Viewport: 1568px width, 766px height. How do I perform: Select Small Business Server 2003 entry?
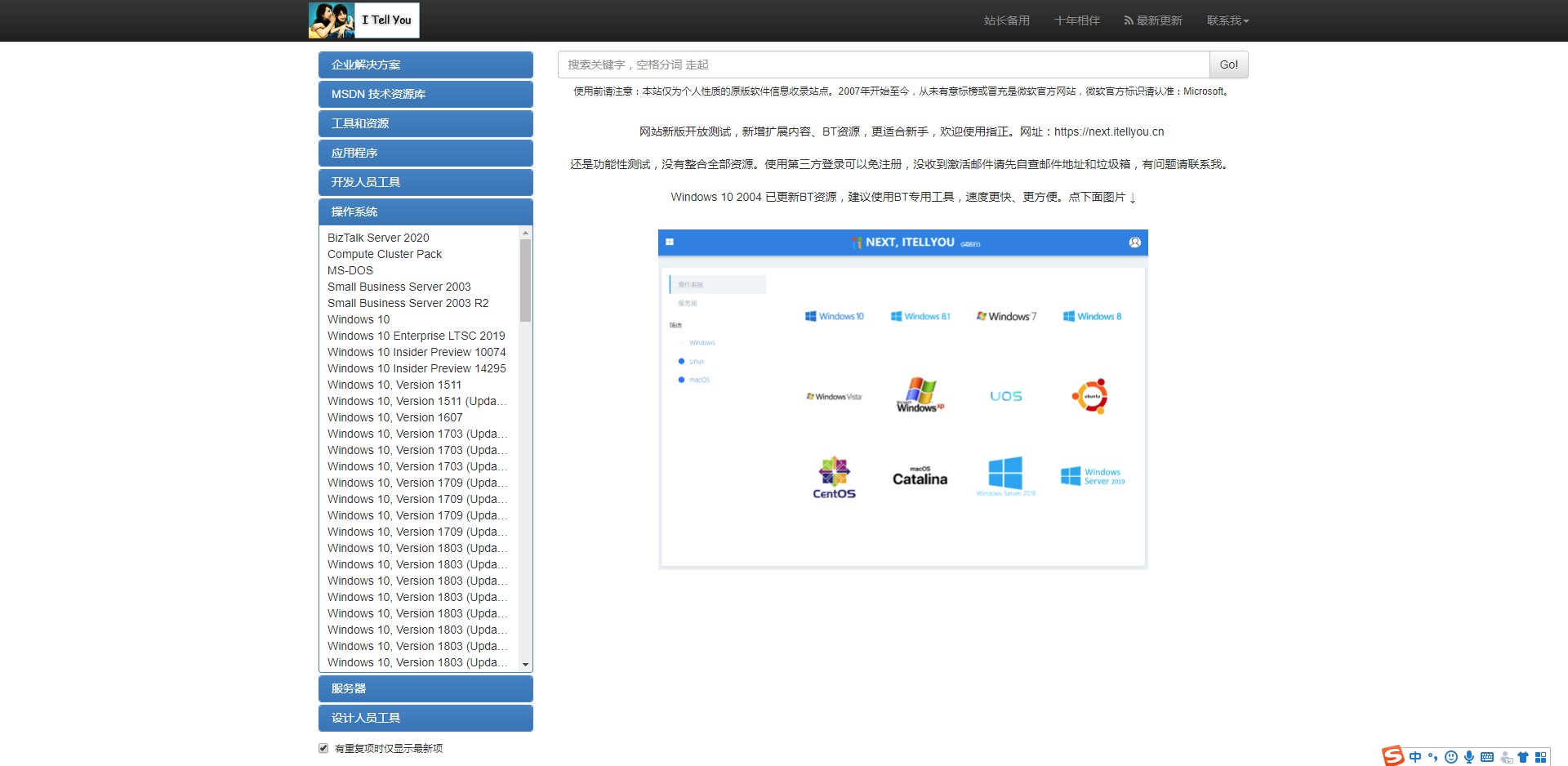click(399, 287)
